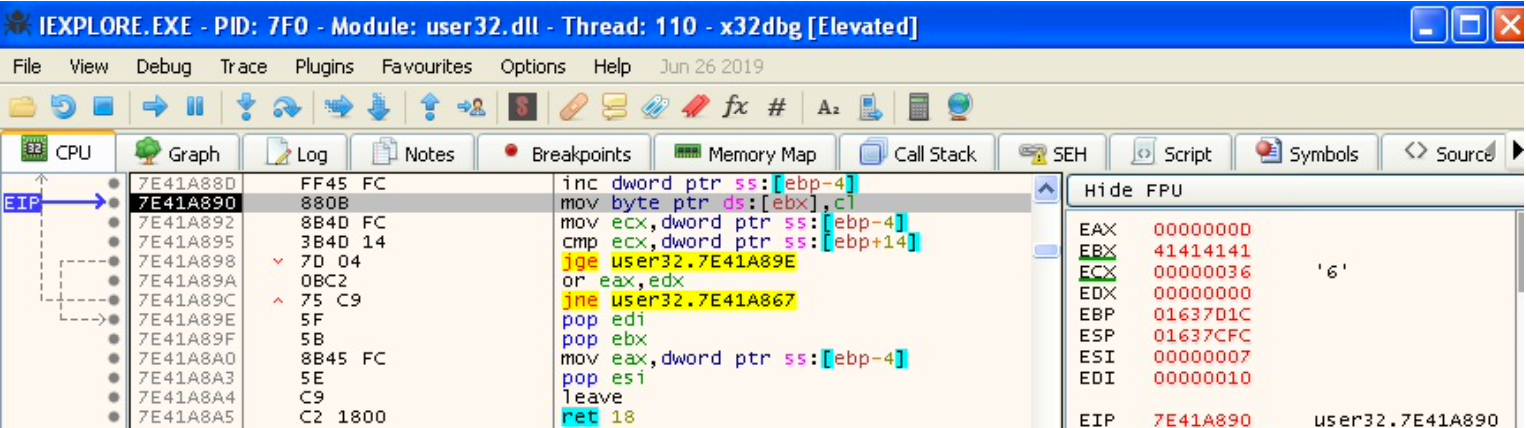Image resolution: width=1526 pixels, height=428 pixels.
Task: Open String references with the A icon
Action: click(828, 106)
